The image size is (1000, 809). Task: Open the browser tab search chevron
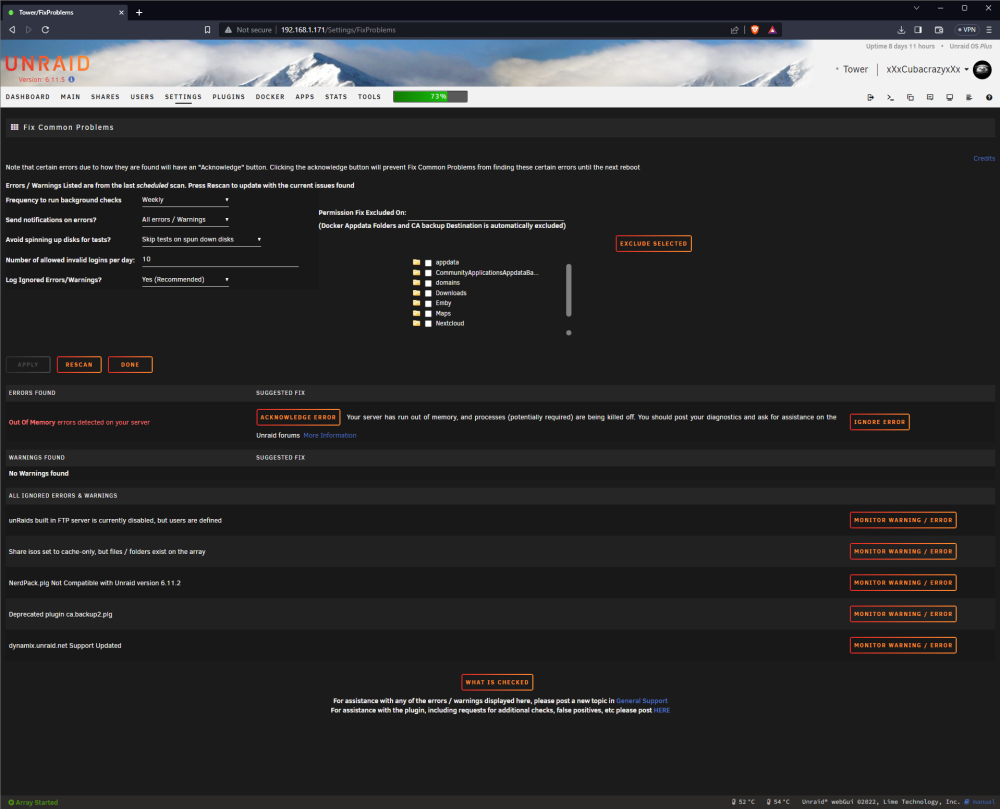pos(916,8)
